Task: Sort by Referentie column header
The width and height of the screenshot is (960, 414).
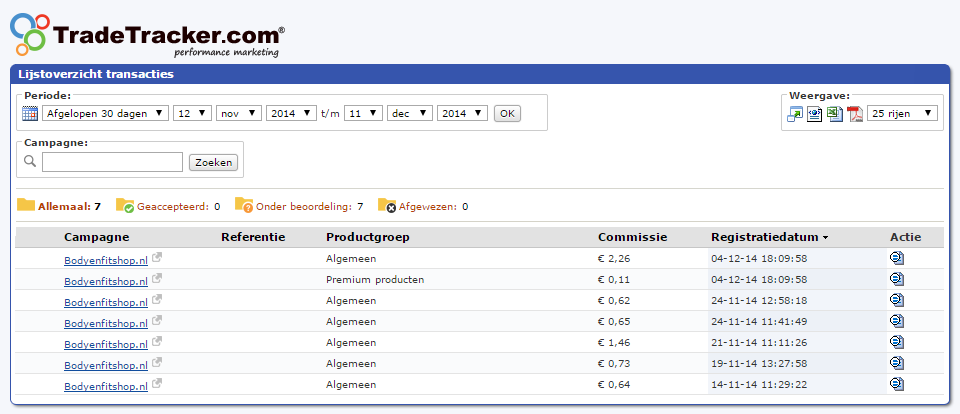Action: pyautogui.click(x=253, y=237)
